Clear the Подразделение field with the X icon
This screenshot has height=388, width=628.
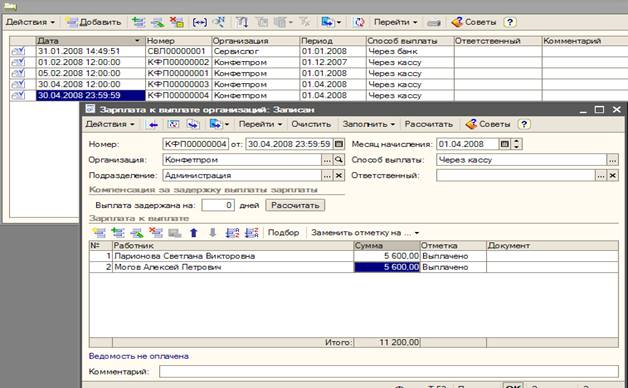(339, 175)
